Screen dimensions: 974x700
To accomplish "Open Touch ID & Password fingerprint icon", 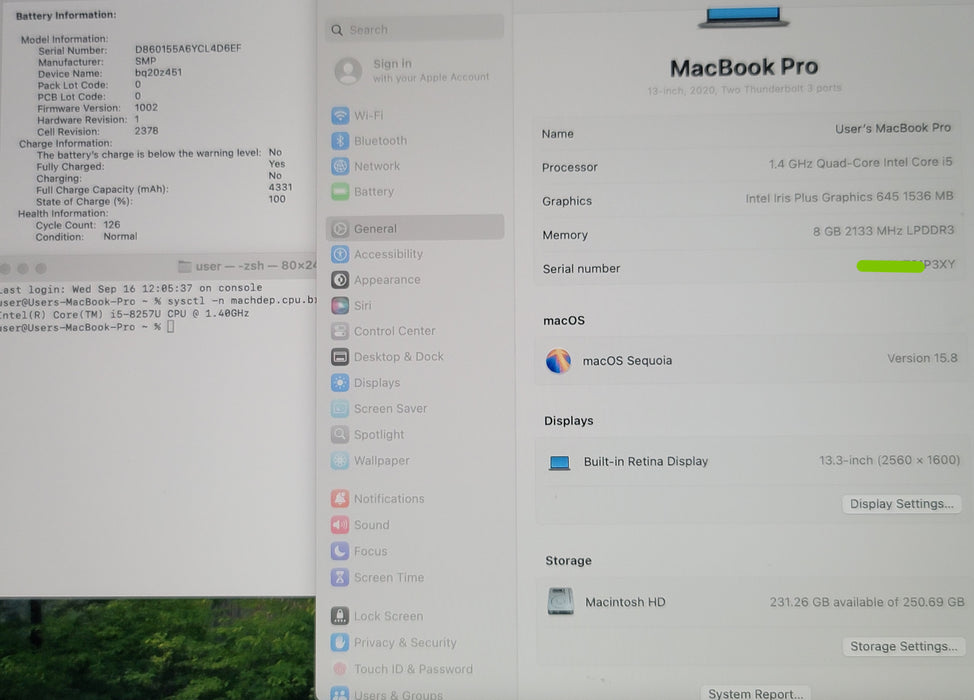I will point(340,669).
